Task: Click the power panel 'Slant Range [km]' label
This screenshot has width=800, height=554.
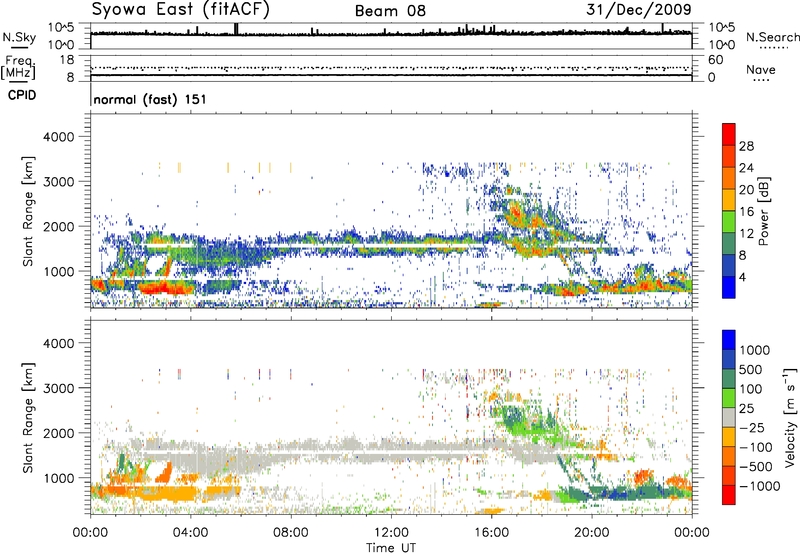Action: click(28, 211)
